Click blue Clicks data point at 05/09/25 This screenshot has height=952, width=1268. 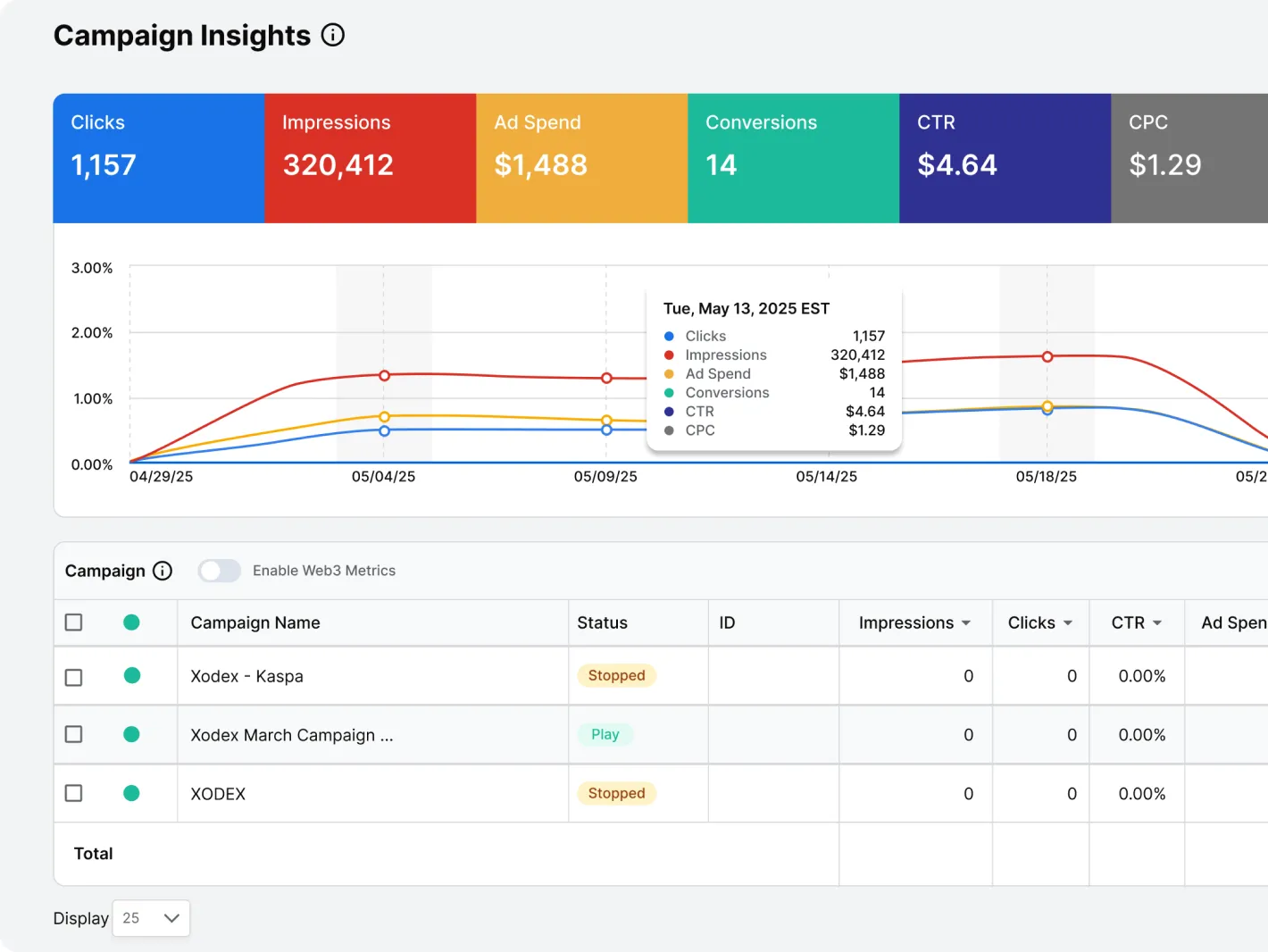coord(606,430)
